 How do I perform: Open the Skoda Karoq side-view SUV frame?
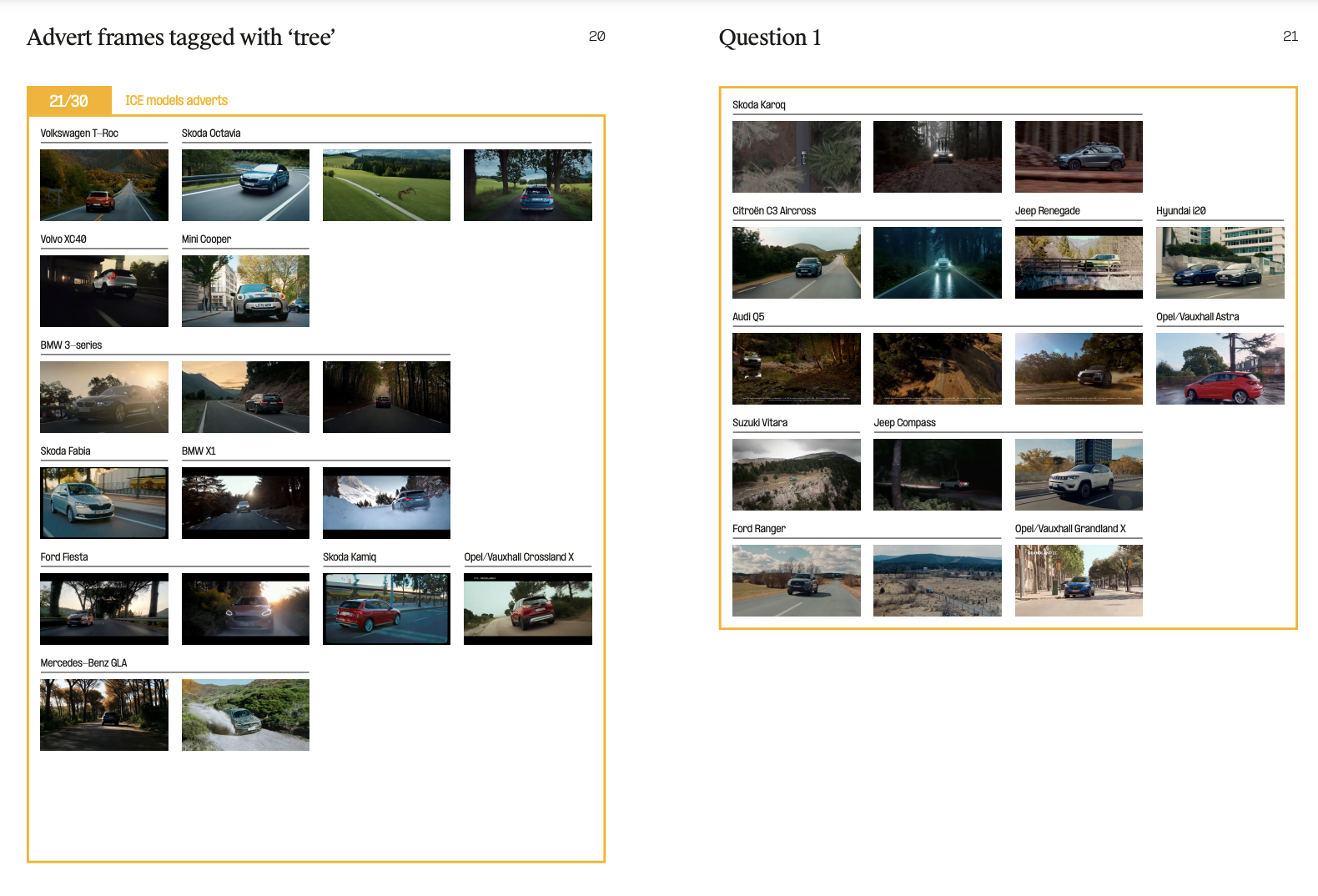click(x=1079, y=157)
